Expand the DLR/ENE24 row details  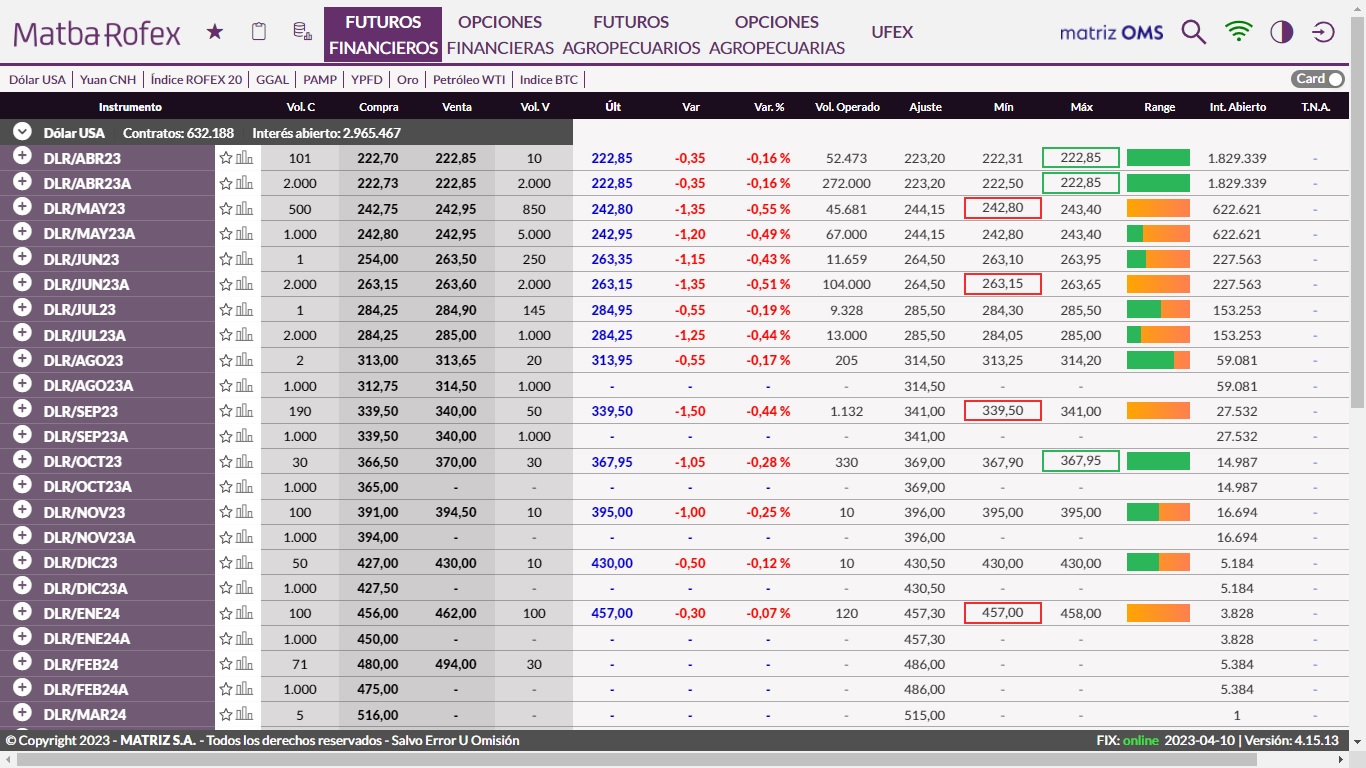[22, 613]
